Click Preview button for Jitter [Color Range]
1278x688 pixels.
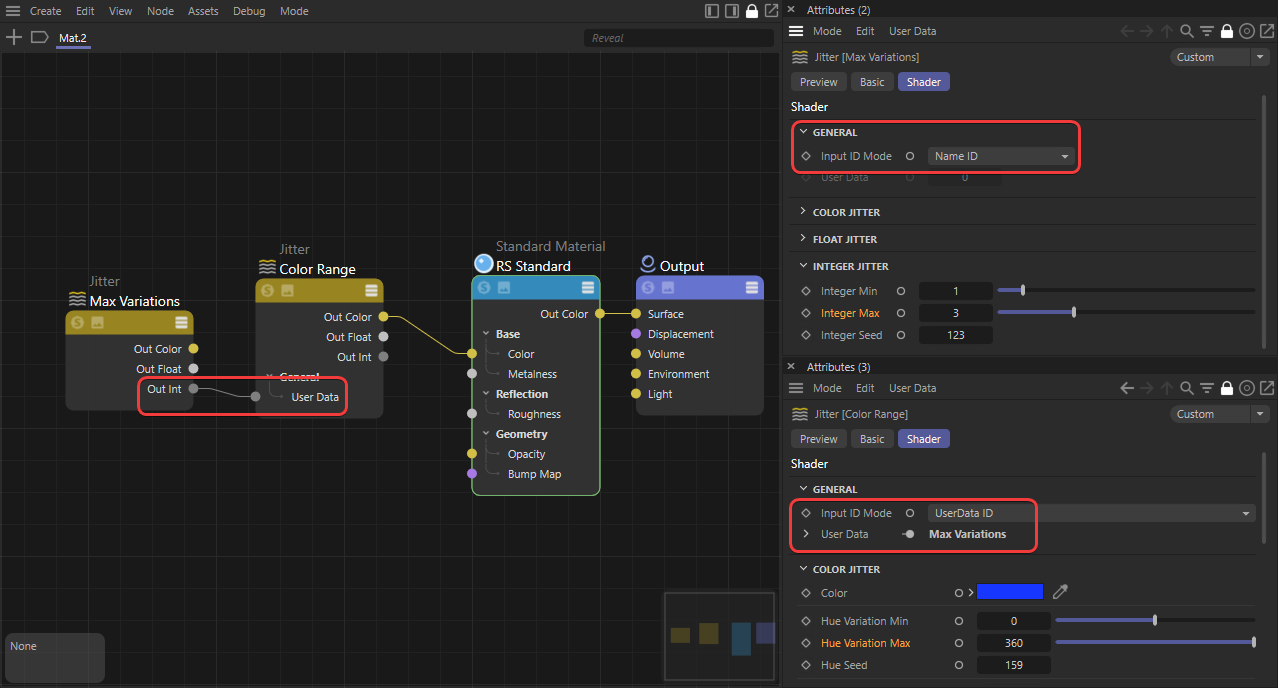click(x=818, y=439)
